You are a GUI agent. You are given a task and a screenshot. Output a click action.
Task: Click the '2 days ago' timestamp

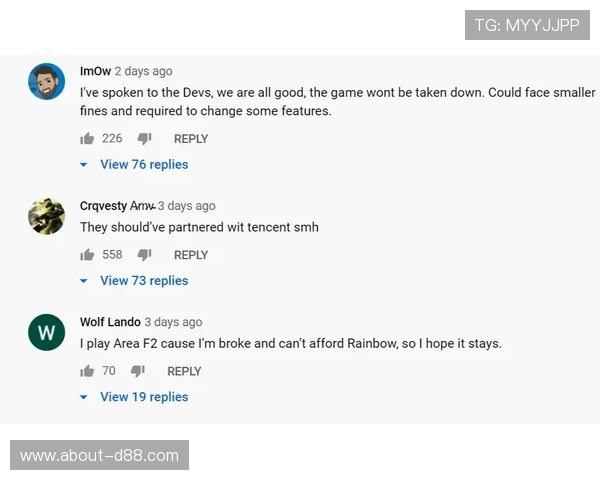pos(143,71)
